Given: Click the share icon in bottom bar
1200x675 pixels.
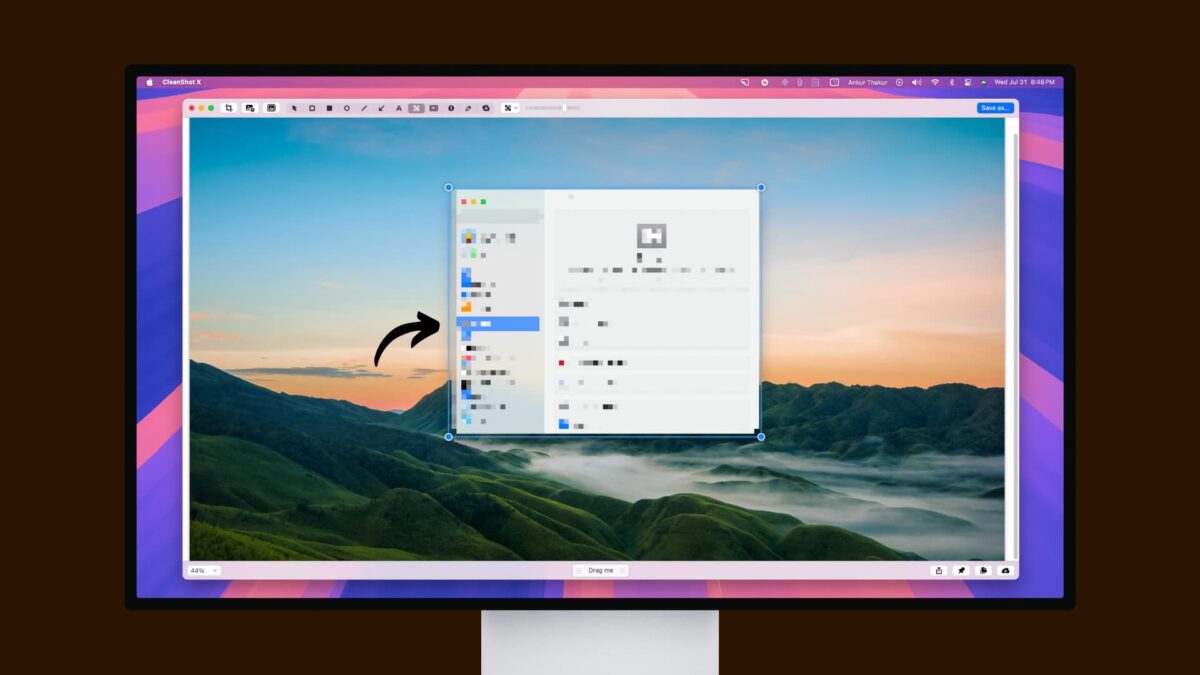Looking at the screenshot, I should [938, 570].
